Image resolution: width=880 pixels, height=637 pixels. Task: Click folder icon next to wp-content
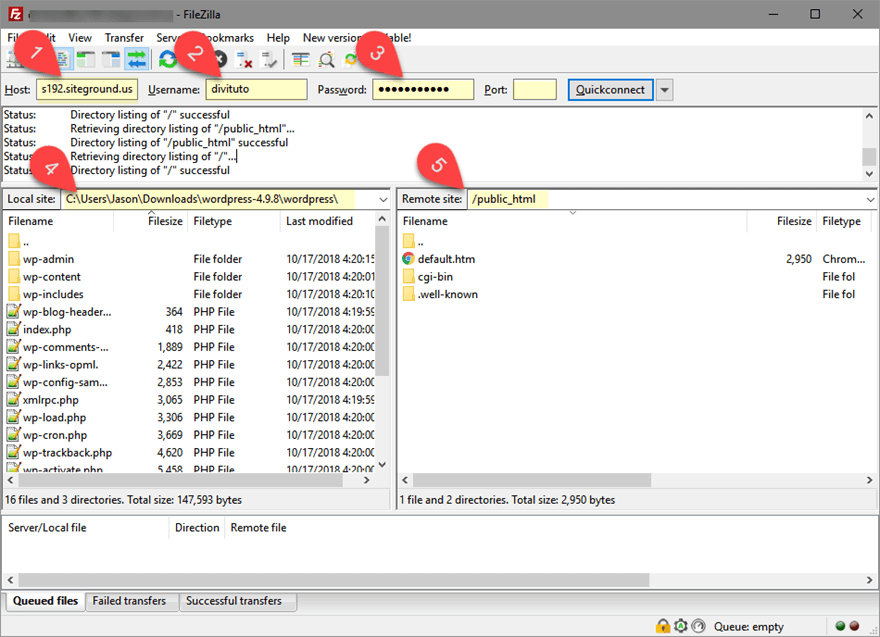pyautogui.click(x=14, y=277)
